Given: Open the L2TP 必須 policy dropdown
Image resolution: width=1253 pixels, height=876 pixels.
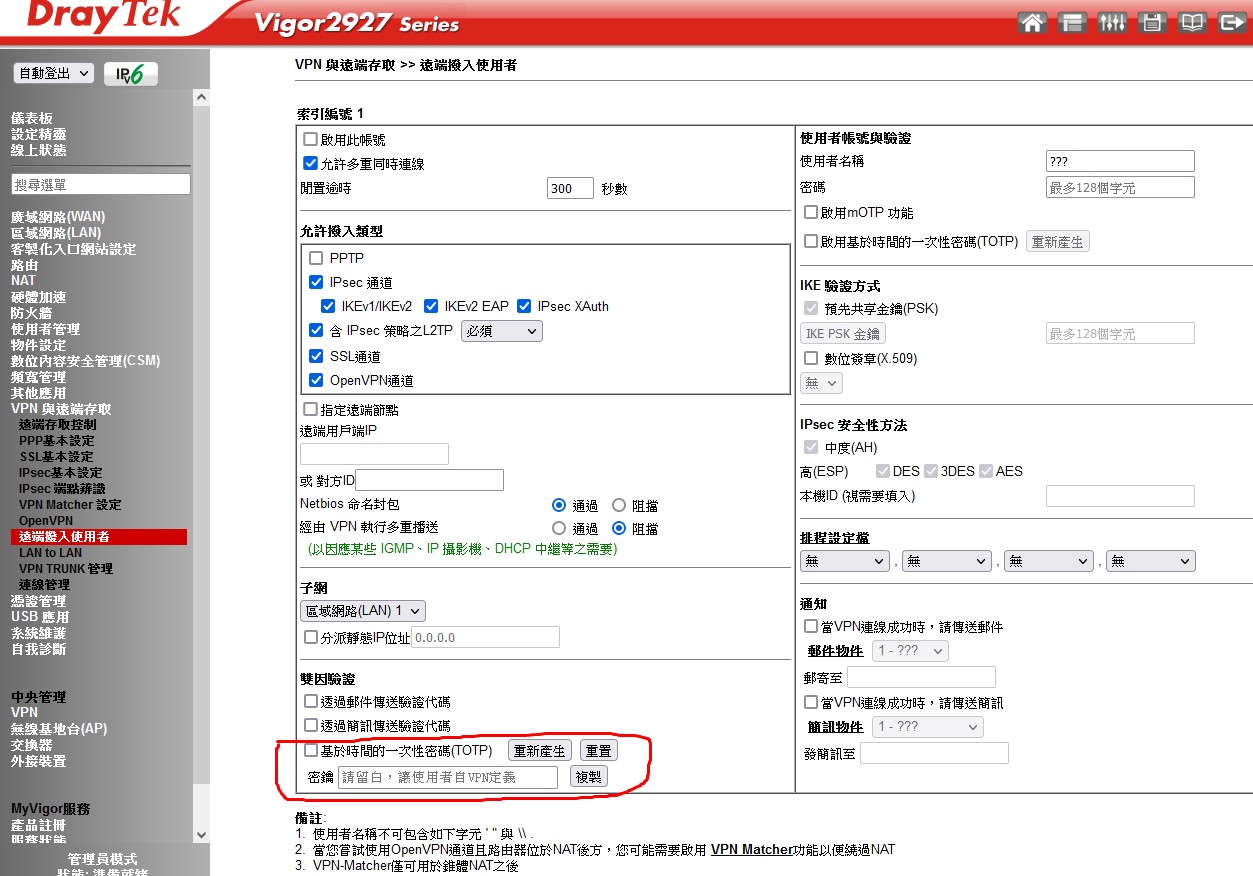Looking at the screenshot, I should click(x=501, y=331).
